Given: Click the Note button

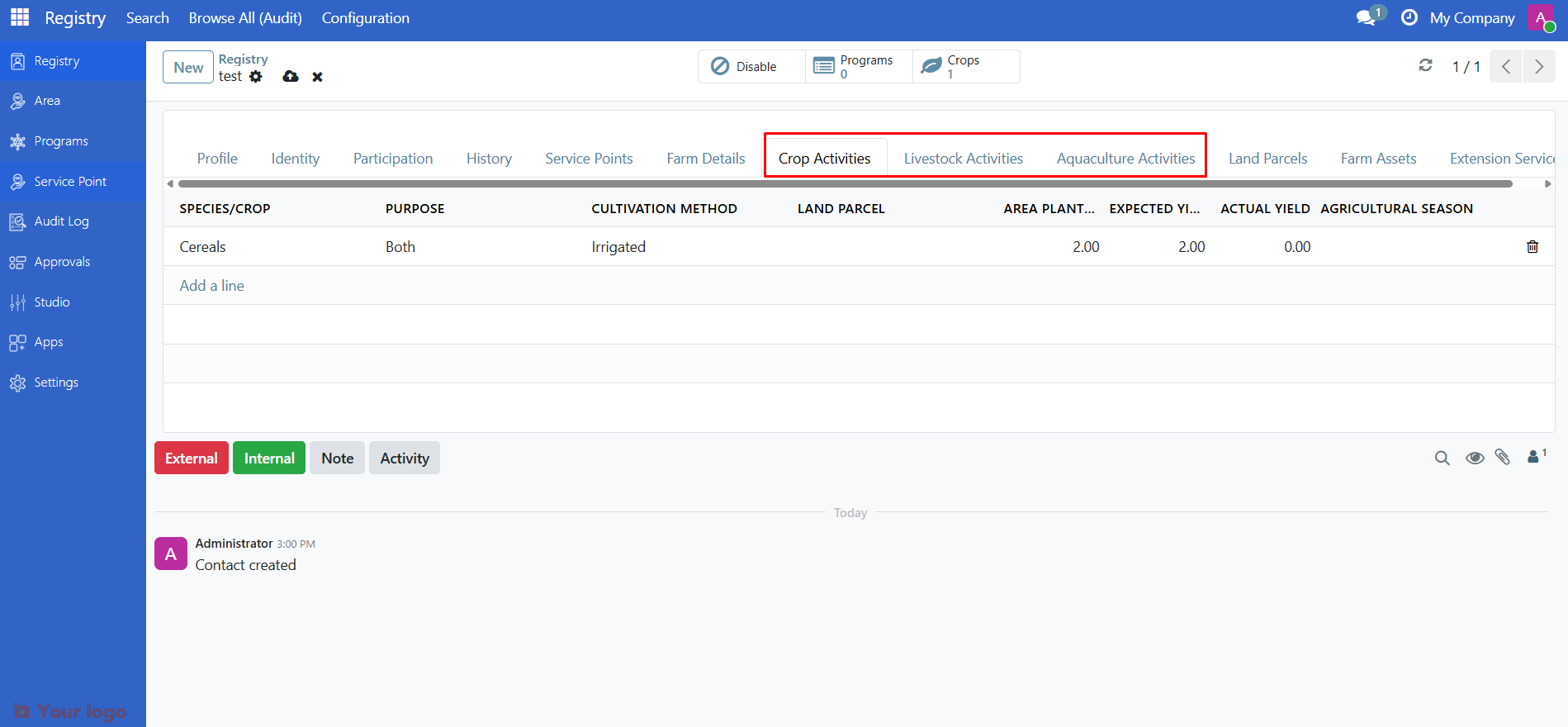Looking at the screenshot, I should coord(338,458).
